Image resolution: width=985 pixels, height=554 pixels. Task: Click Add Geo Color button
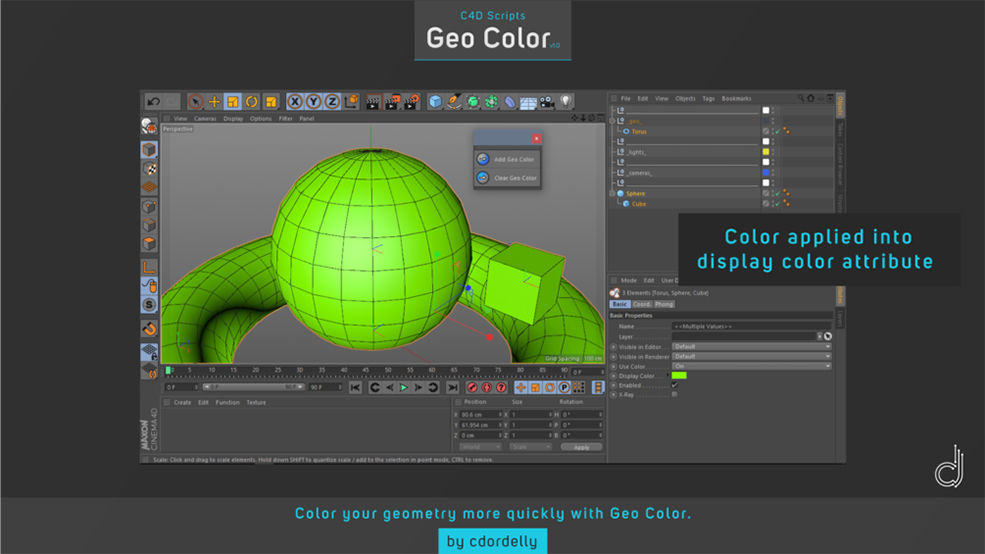click(x=507, y=159)
